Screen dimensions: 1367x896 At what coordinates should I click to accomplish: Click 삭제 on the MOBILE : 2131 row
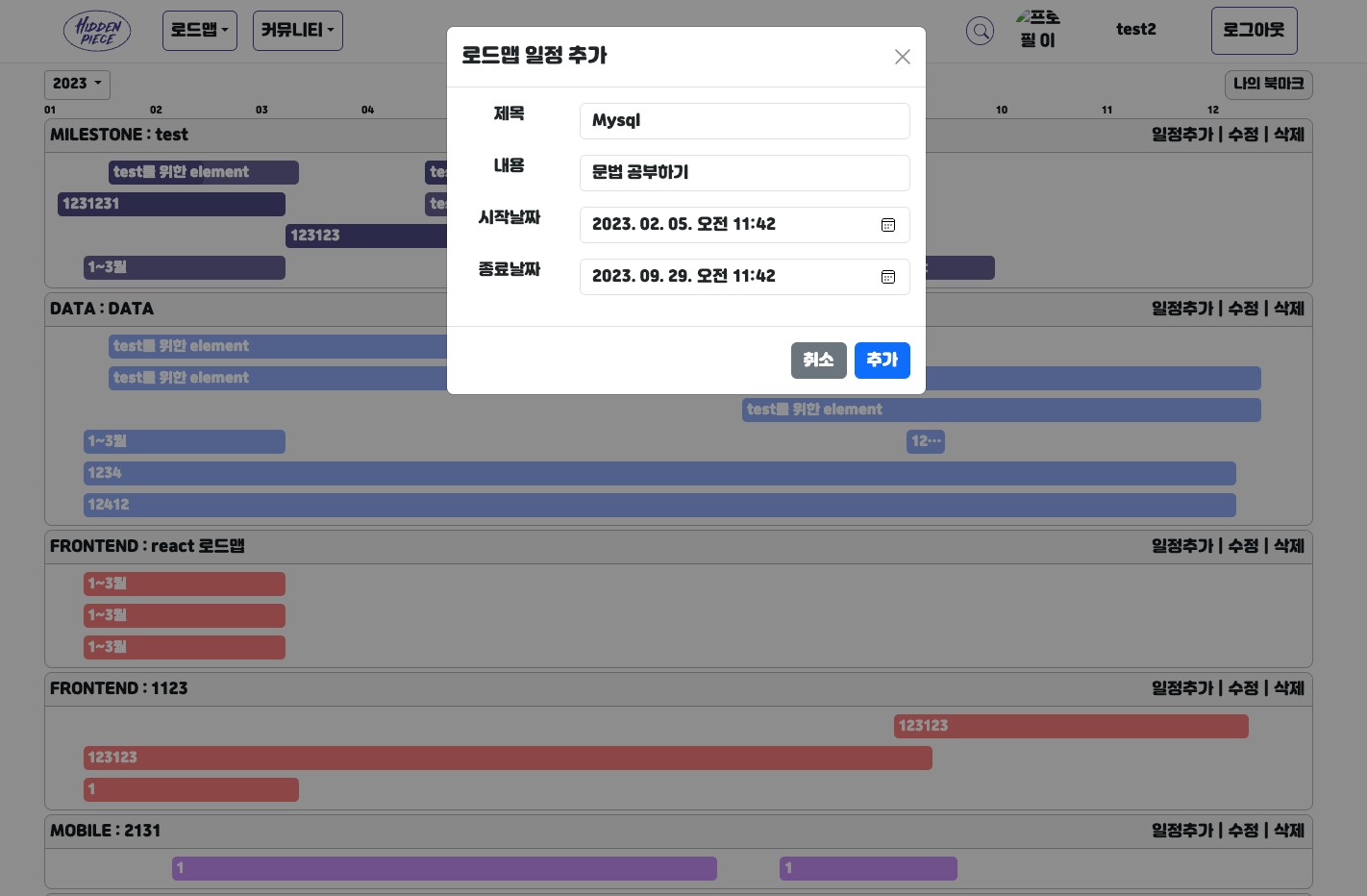[x=1287, y=831]
